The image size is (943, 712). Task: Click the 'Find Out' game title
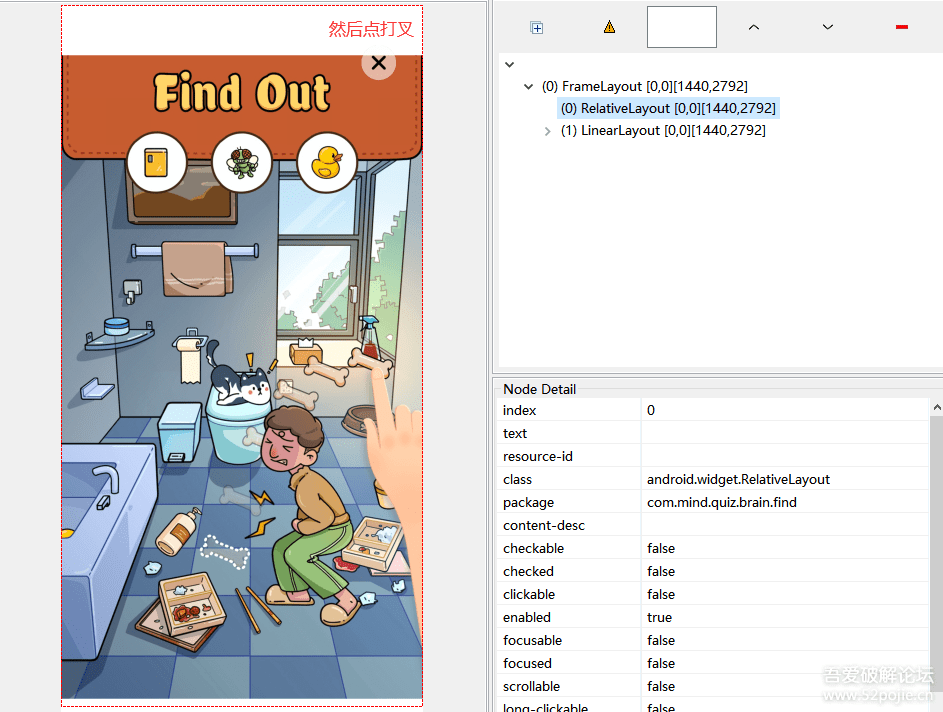(241, 93)
